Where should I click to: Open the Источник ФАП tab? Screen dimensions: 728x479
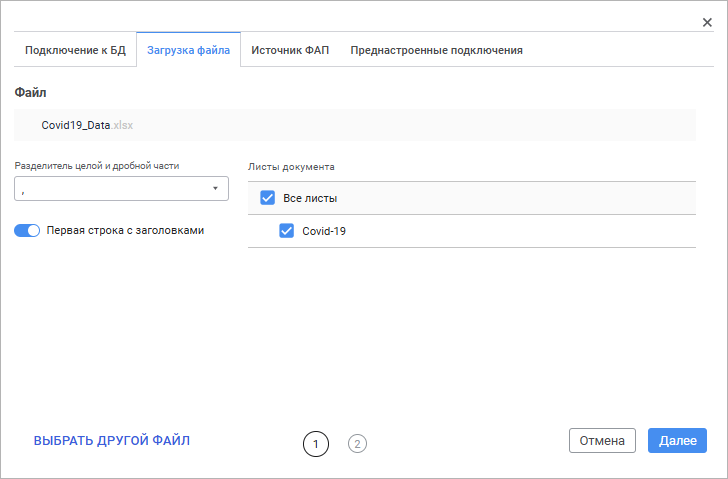click(x=290, y=50)
